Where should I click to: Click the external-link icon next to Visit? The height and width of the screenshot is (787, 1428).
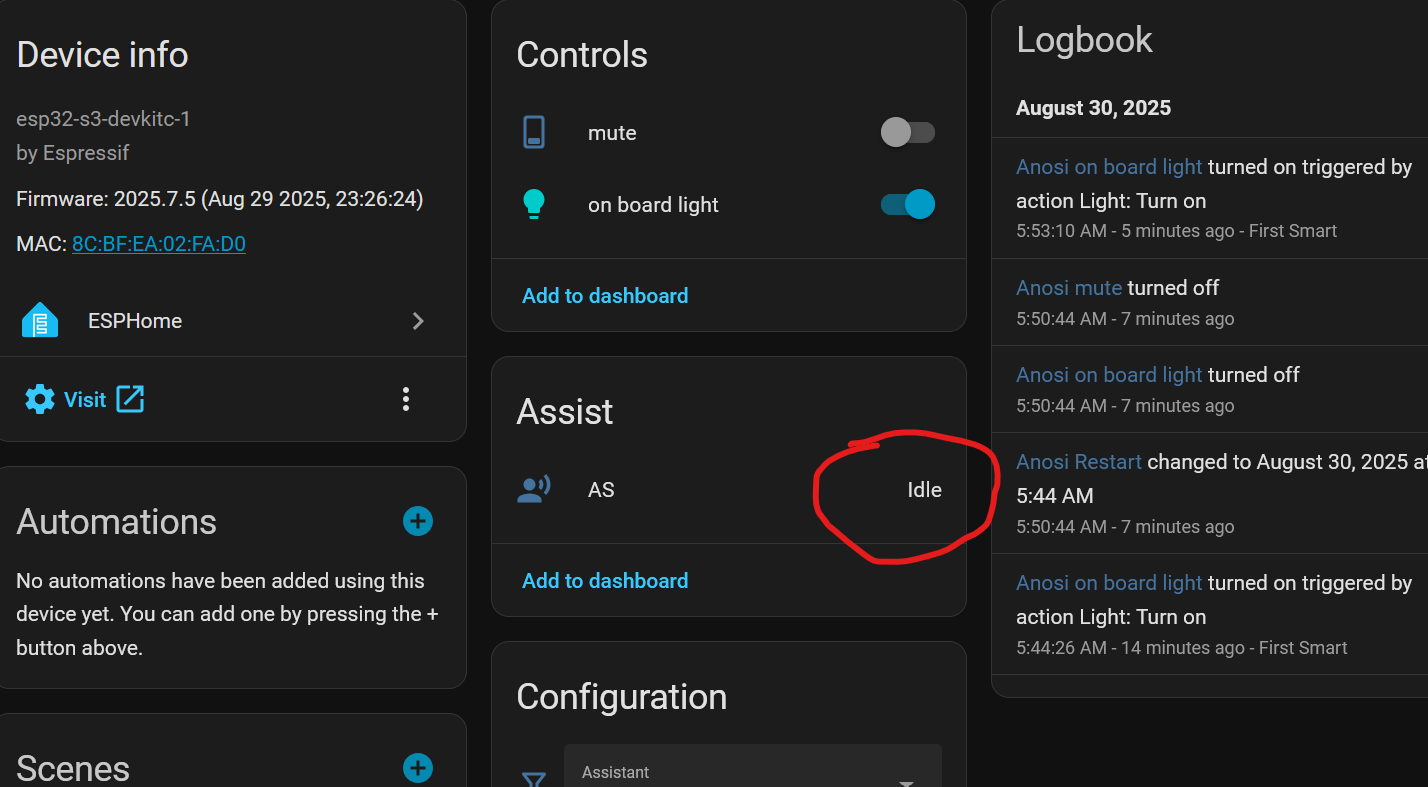click(x=130, y=399)
